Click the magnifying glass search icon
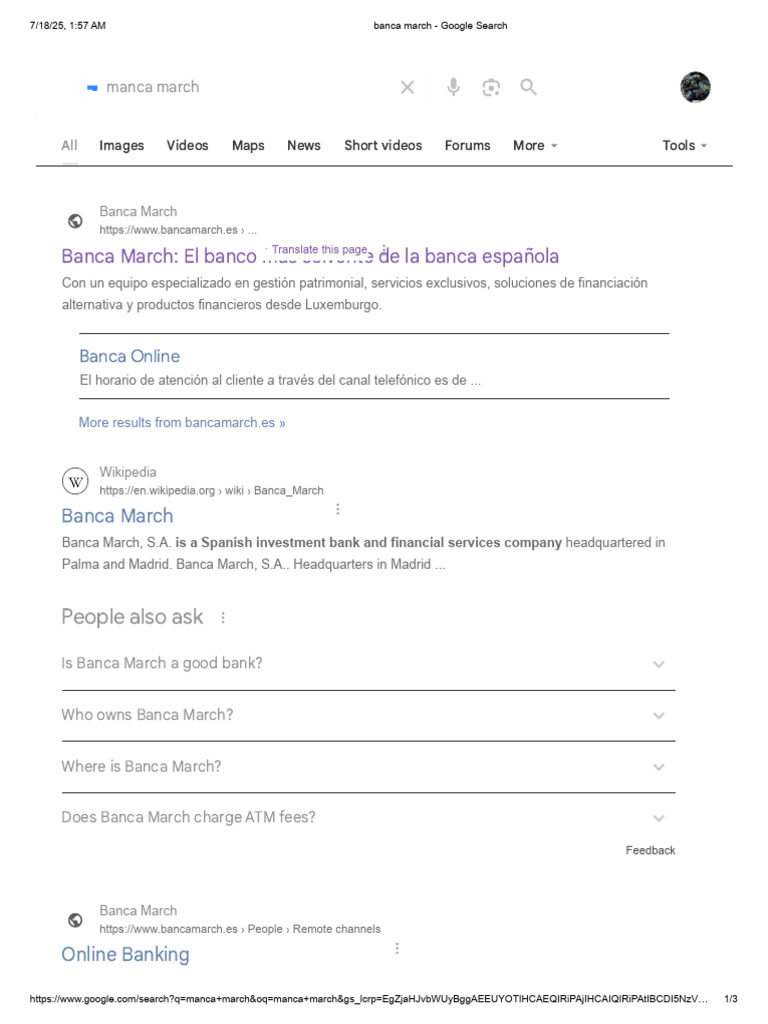 pos(528,87)
